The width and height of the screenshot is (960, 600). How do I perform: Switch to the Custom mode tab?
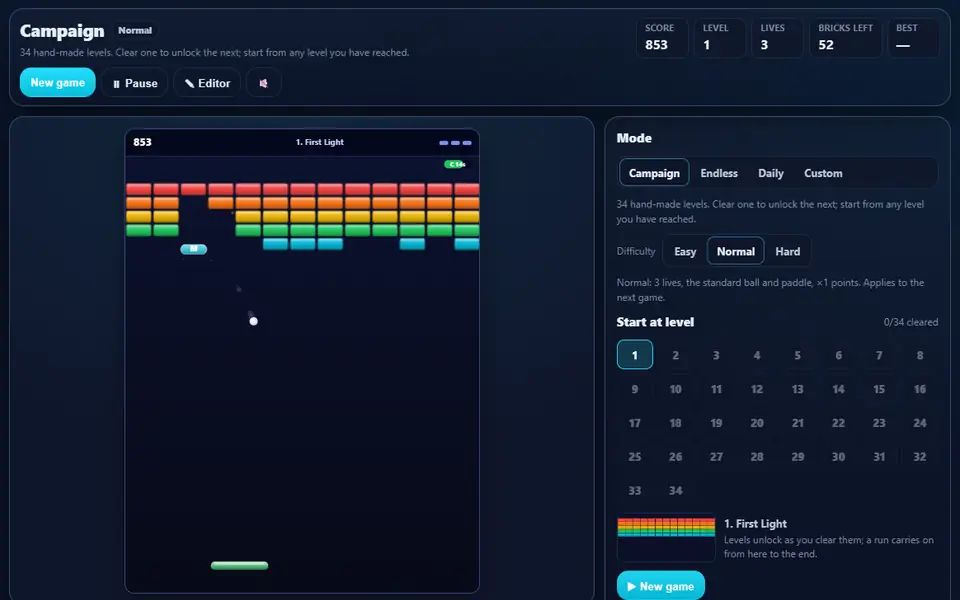coord(823,173)
